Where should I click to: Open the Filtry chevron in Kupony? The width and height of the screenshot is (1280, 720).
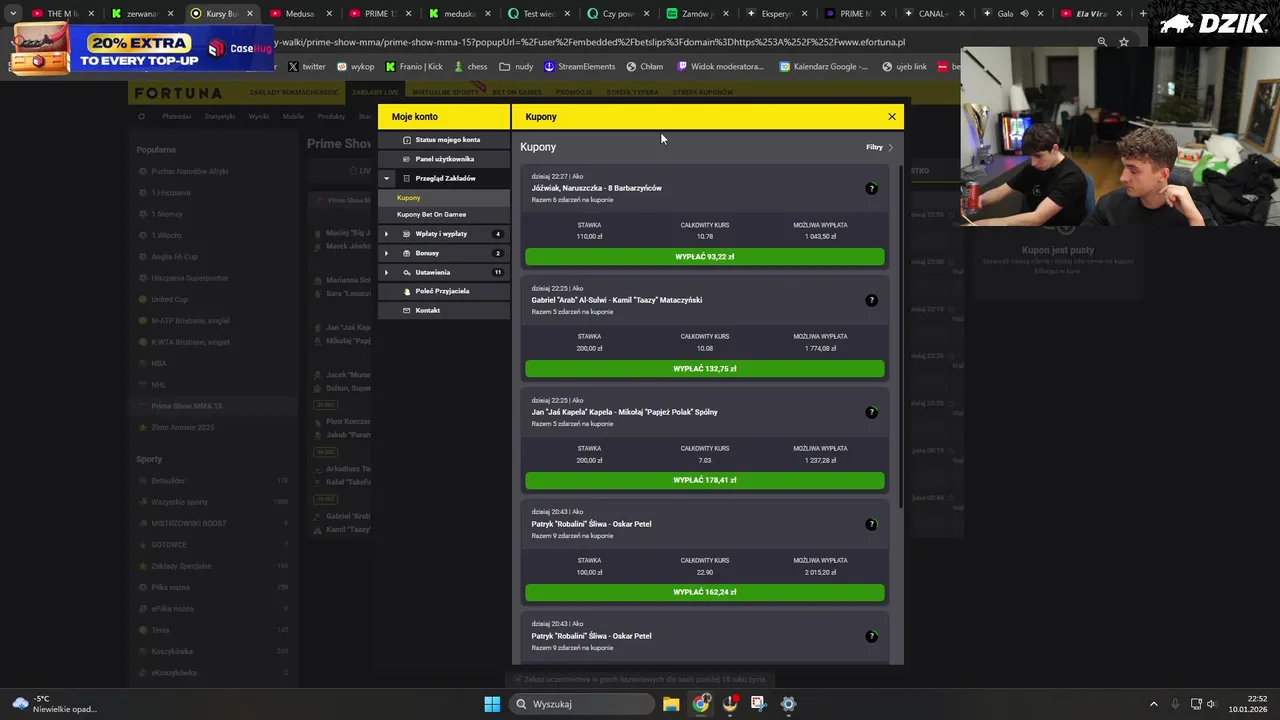point(891,147)
